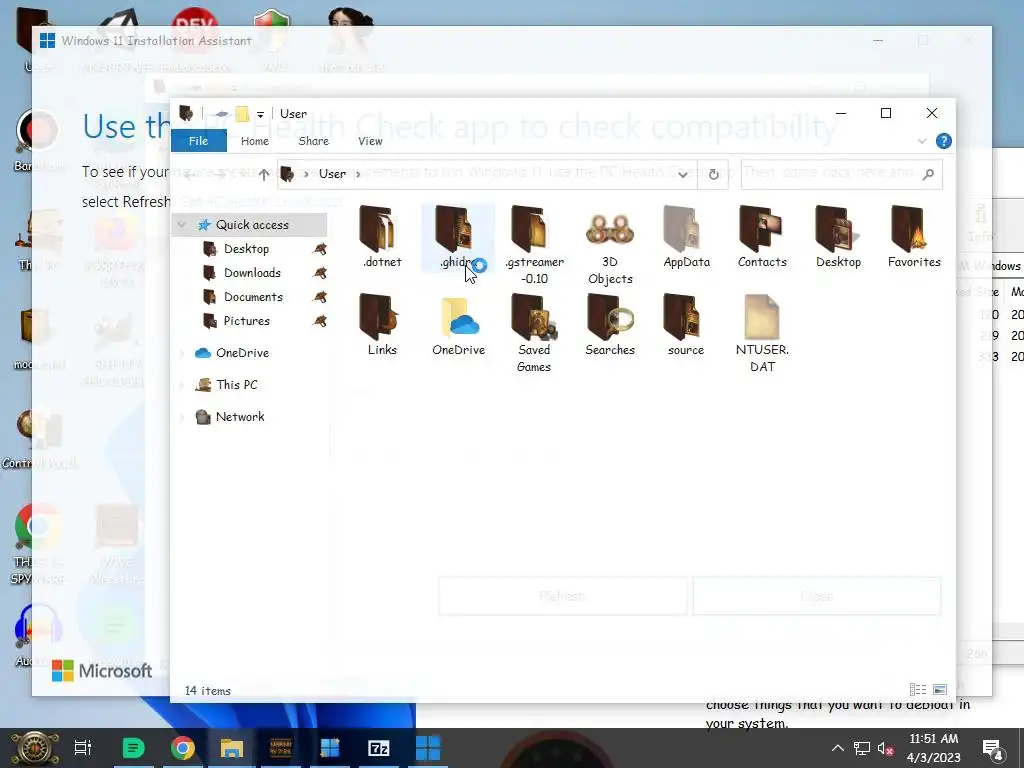Open the OneDrive folder in file pane
The width and height of the screenshot is (1024, 768).
click(x=458, y=325)
